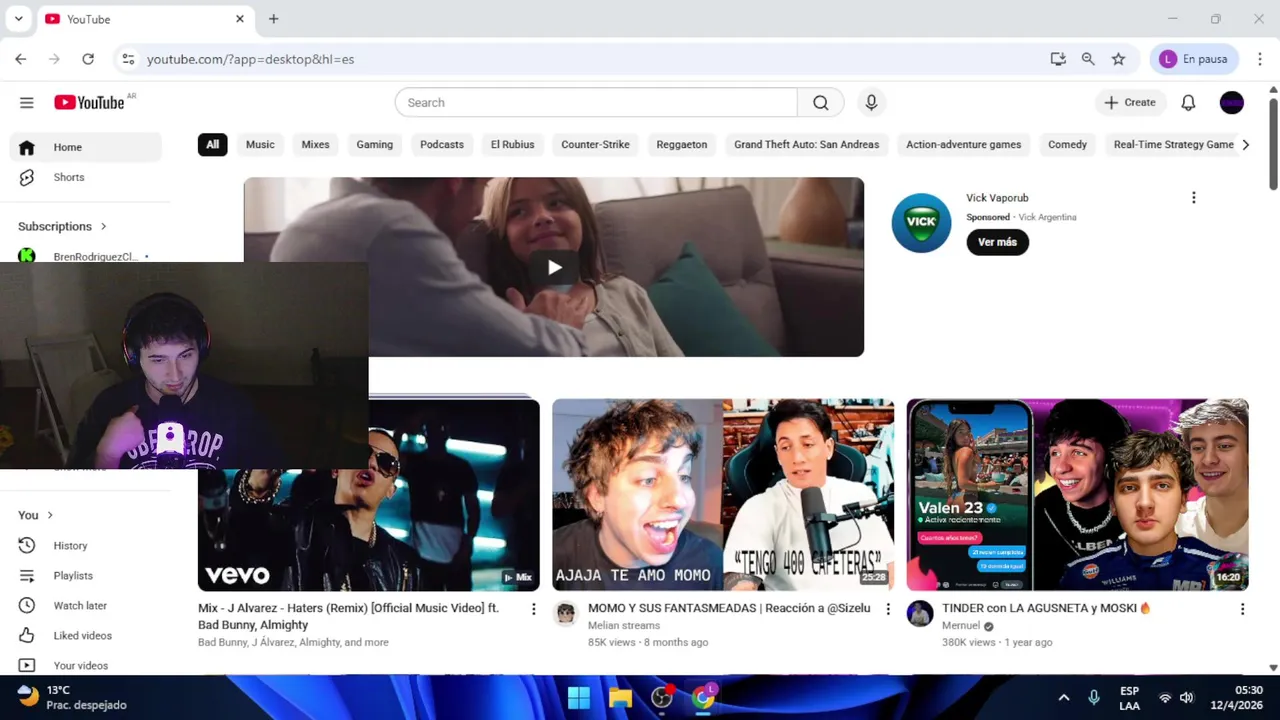1280x720 pixels.
Task: Show hidden system tray icons
Action: [x=1064, y=697]
